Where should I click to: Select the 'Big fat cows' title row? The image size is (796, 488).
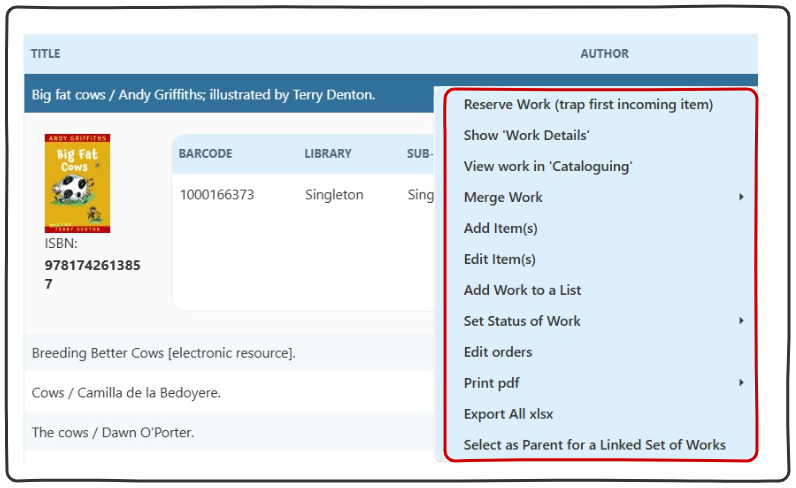click(203, 95)
